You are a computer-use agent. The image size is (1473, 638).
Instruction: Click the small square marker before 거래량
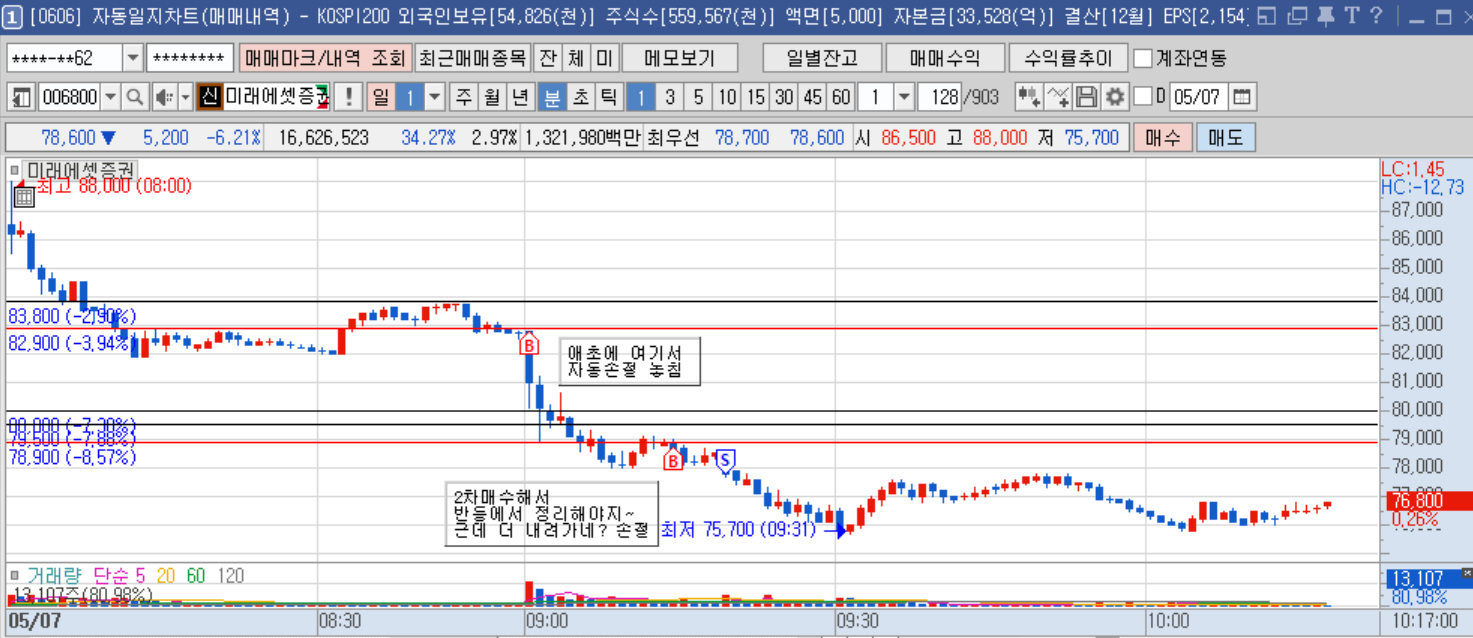click(x=14, y=576)
